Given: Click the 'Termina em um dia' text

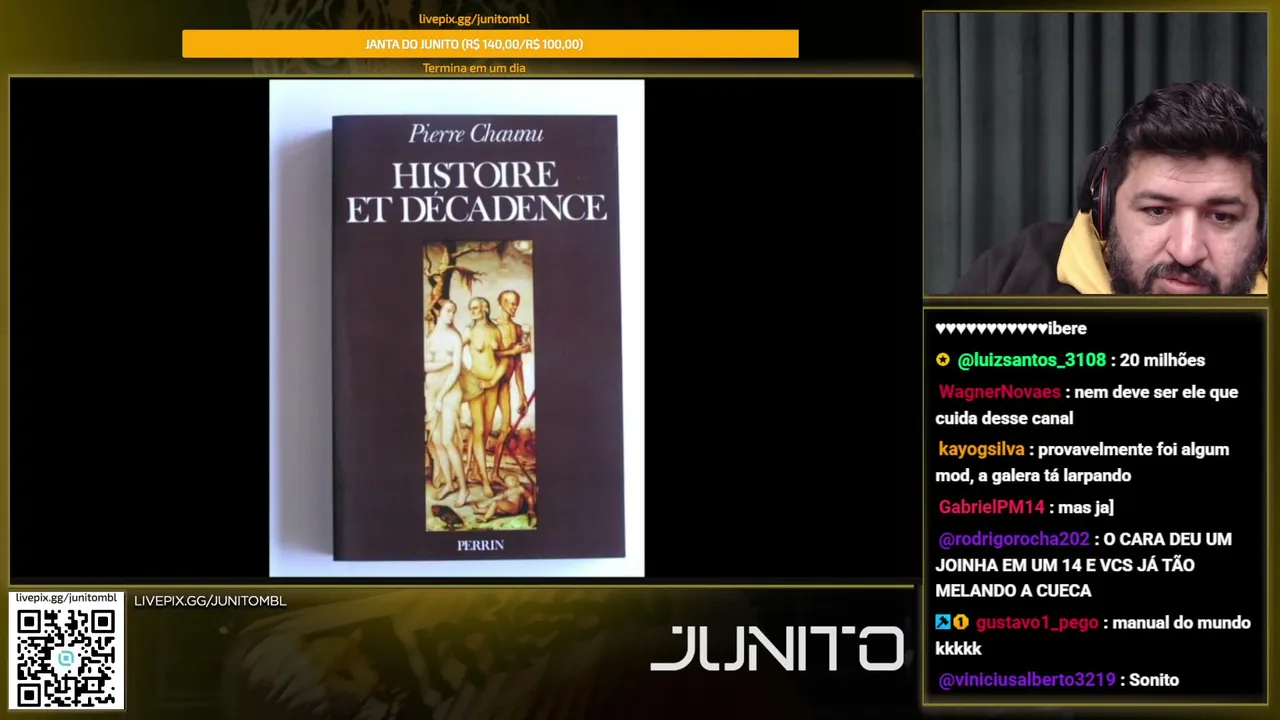Looking at the screenshot, I should [x=474, y=68].
